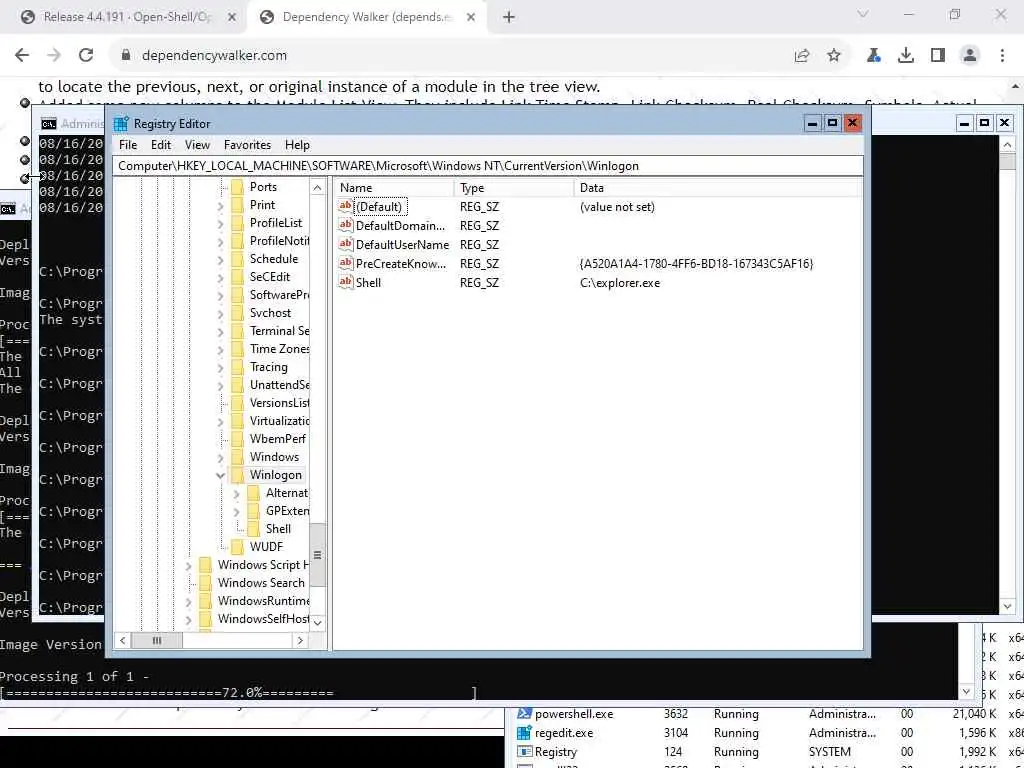Open a new browser tab
Image resolution: width=1024 pixels, height=768 pixels.
[x=509, y=18]
